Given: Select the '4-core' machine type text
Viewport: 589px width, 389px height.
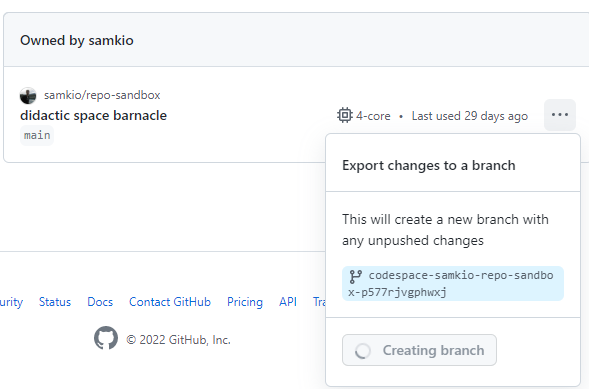Looking at the screenshot, I should click(x=373, y=116).
